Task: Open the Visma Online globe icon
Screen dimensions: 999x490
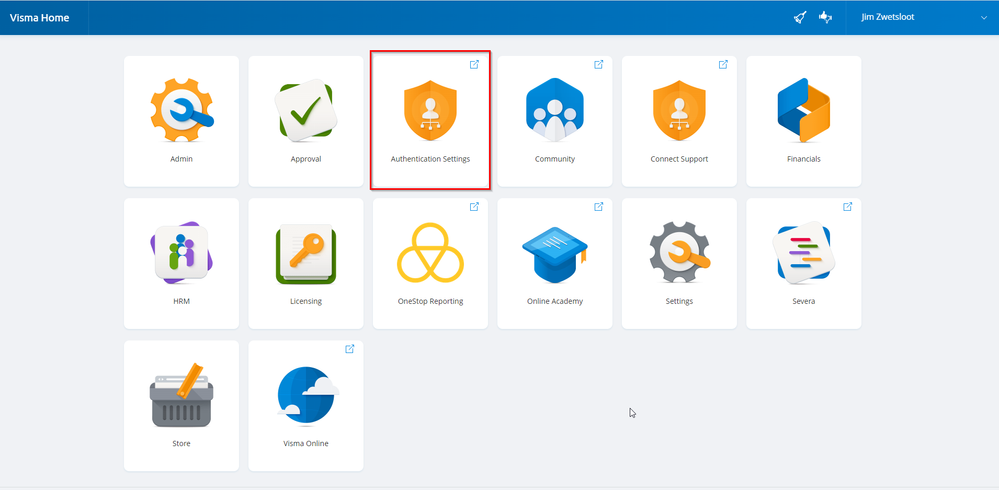Action: (x=307, y=395)
